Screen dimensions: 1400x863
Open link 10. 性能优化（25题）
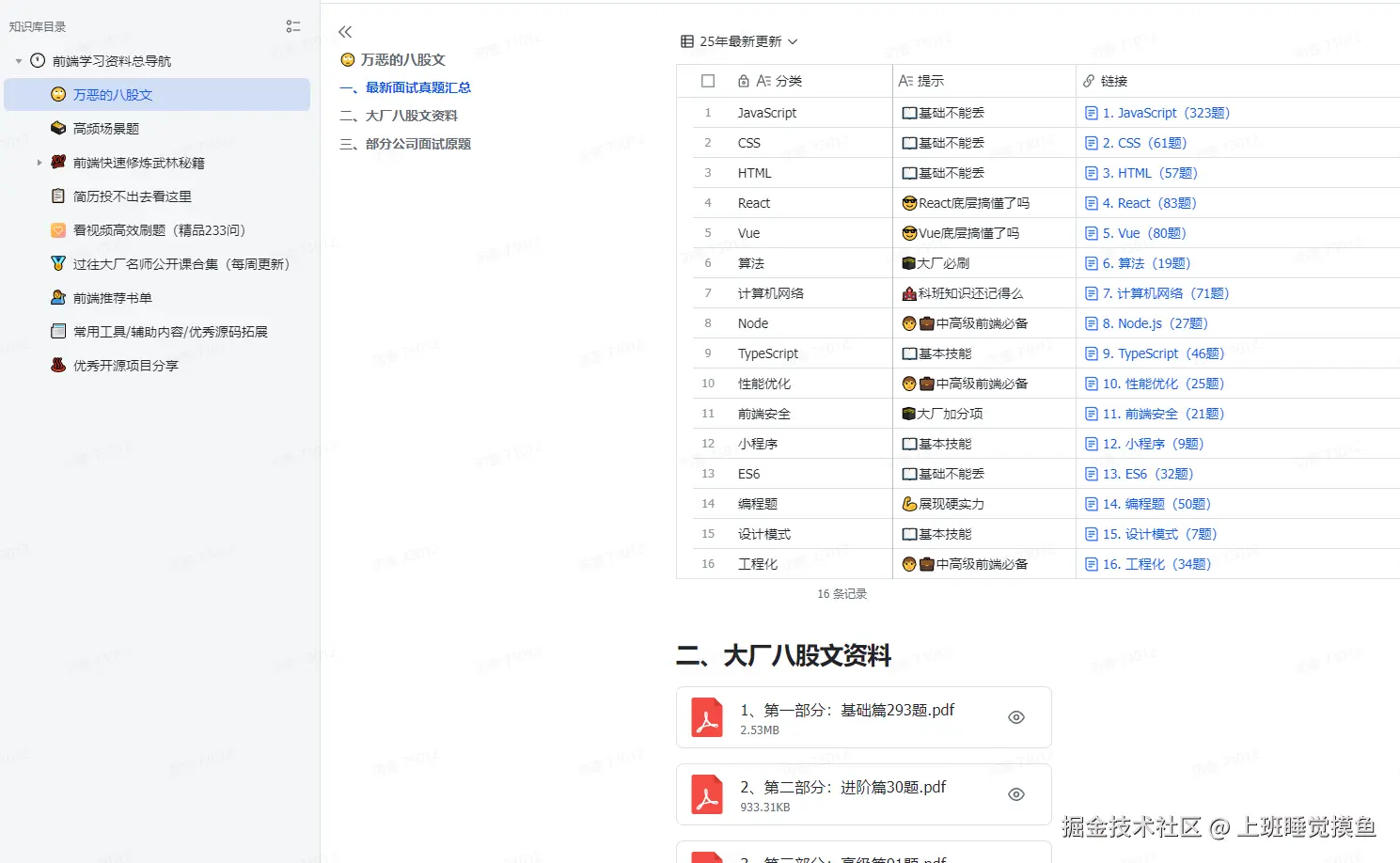tap(1164, 384)
